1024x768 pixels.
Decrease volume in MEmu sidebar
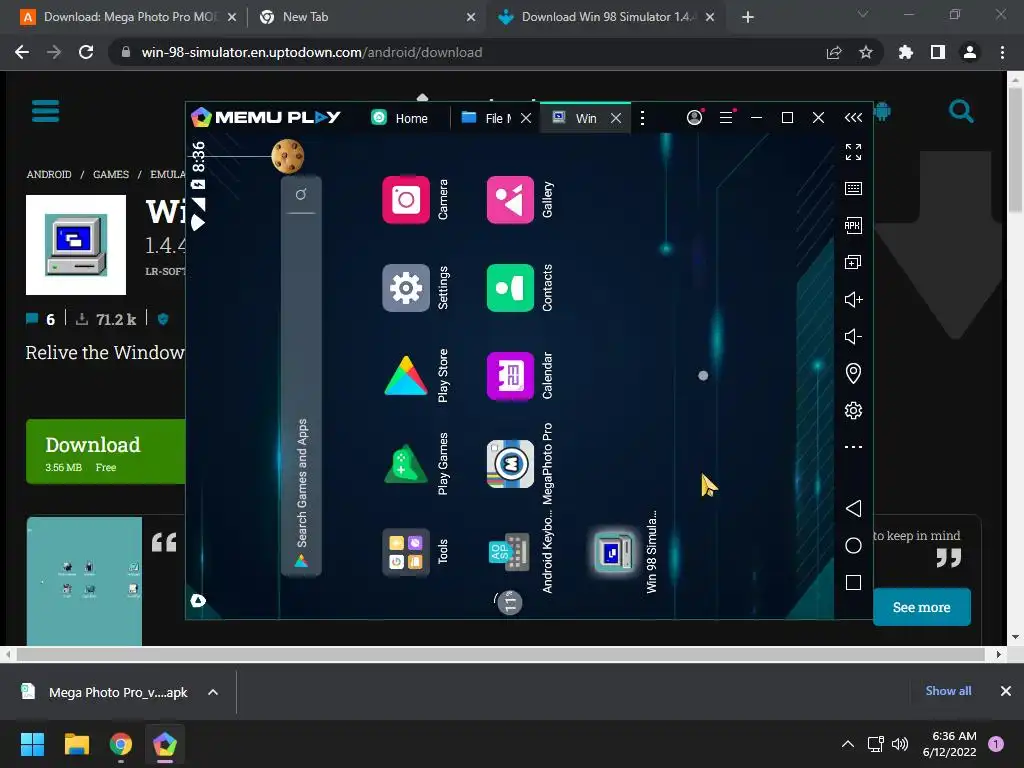(x=853, y=336)
